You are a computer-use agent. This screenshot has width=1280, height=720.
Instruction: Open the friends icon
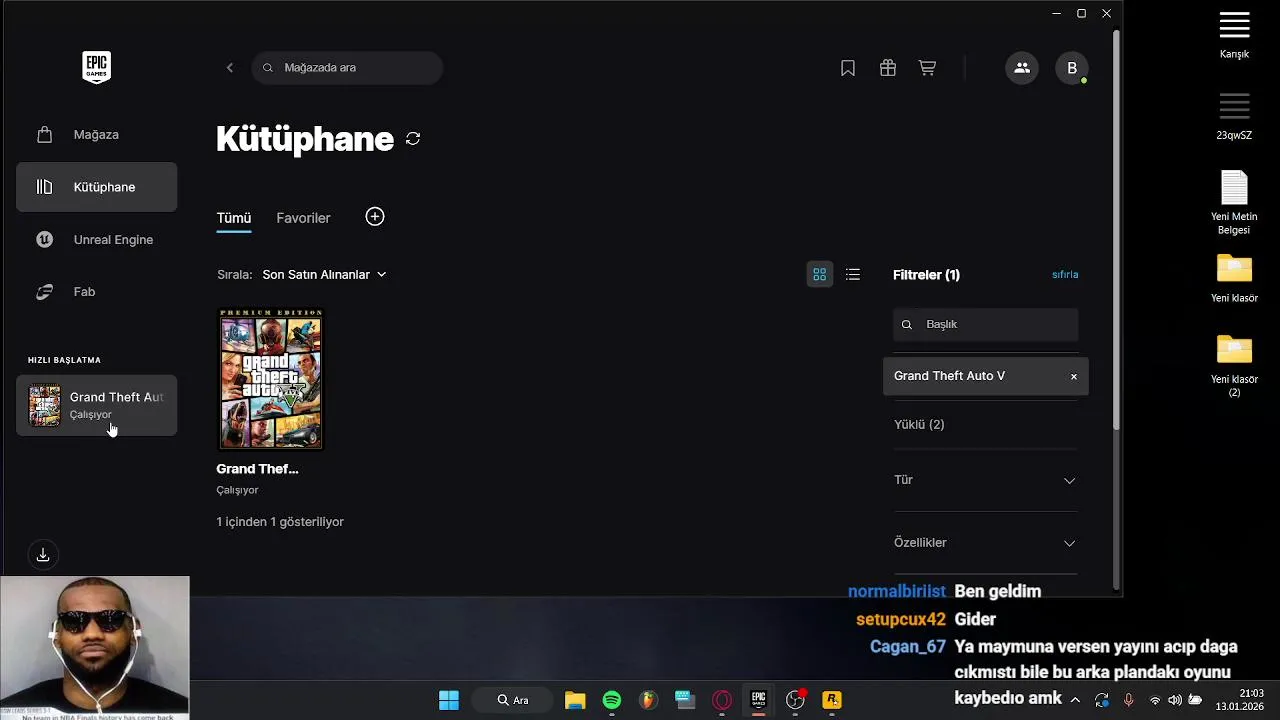pos(1022,68)
